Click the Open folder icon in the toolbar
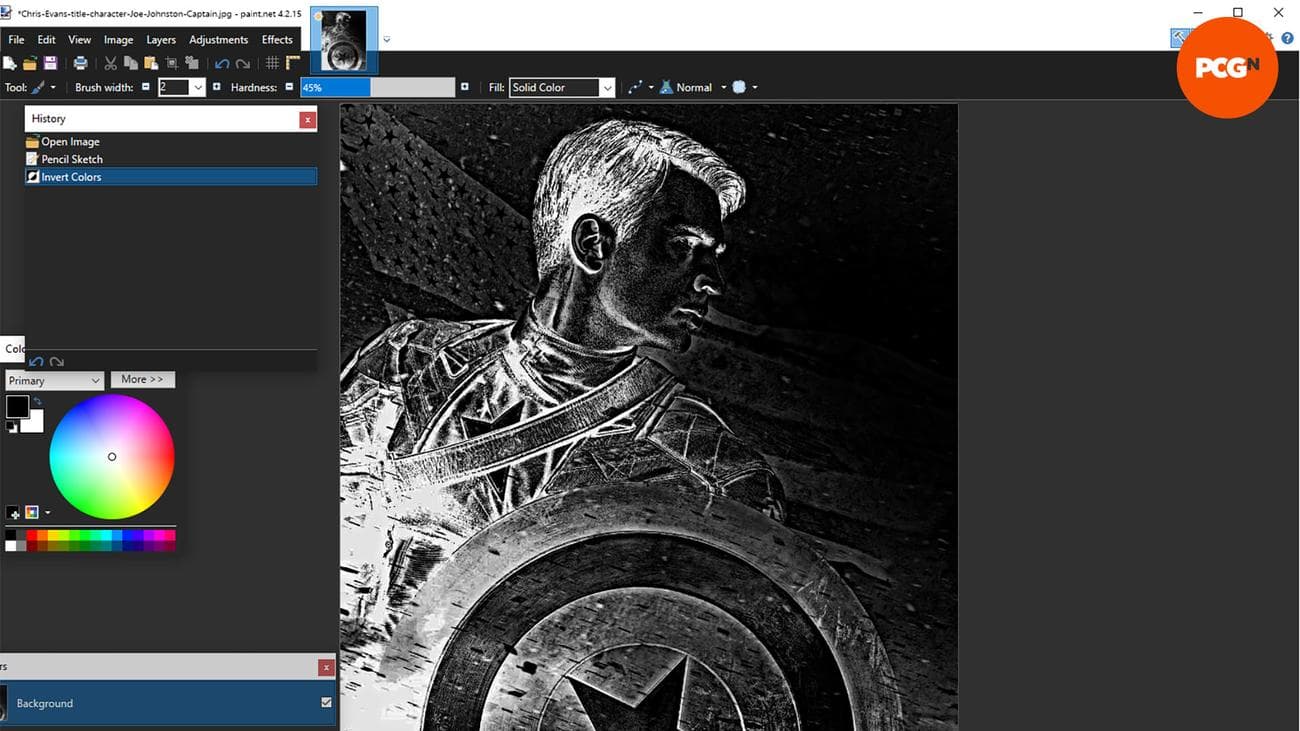This screenshot has width=1300, height=731. [30, 63]
